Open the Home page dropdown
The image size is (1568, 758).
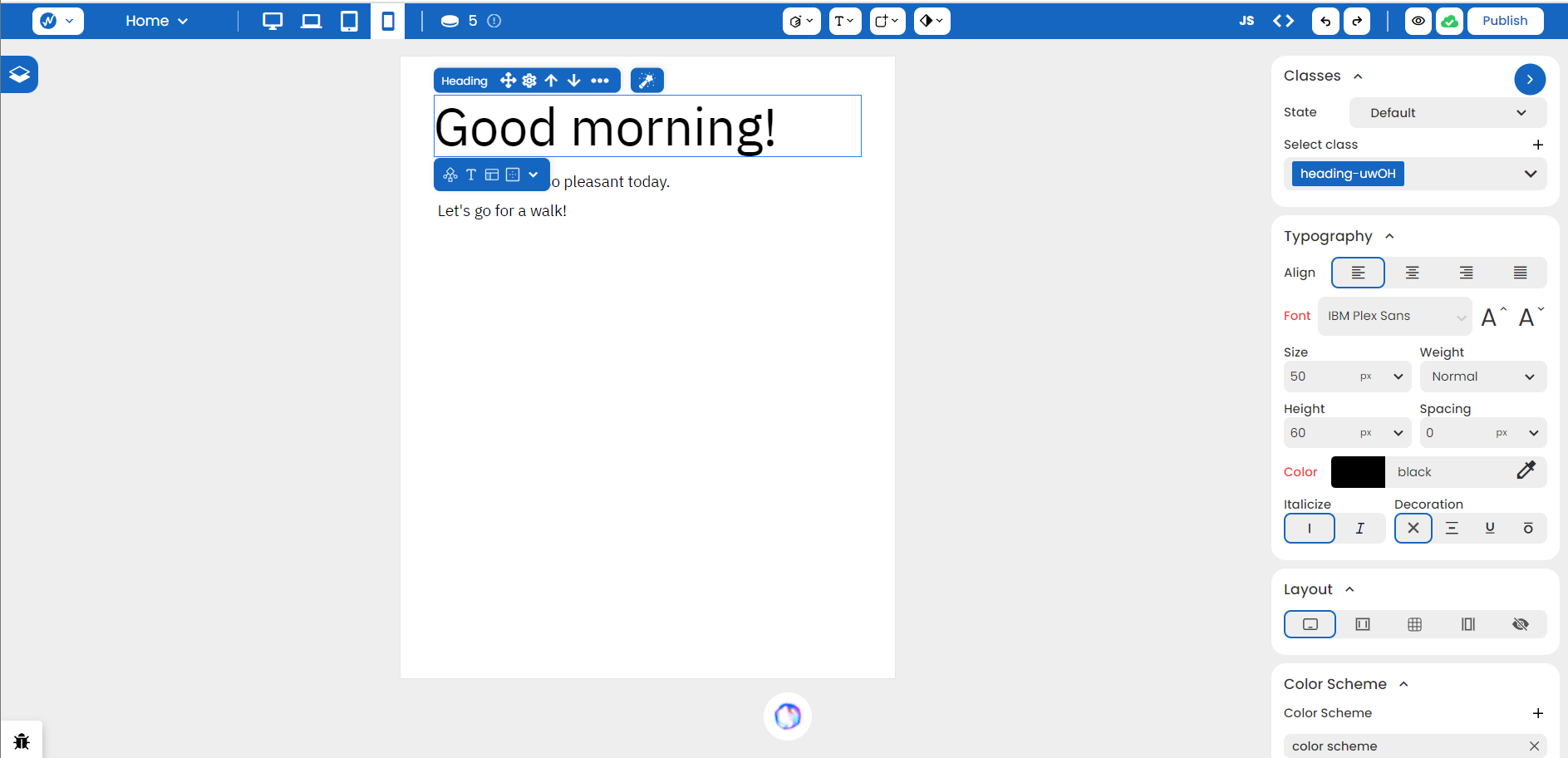pos(157,21)
